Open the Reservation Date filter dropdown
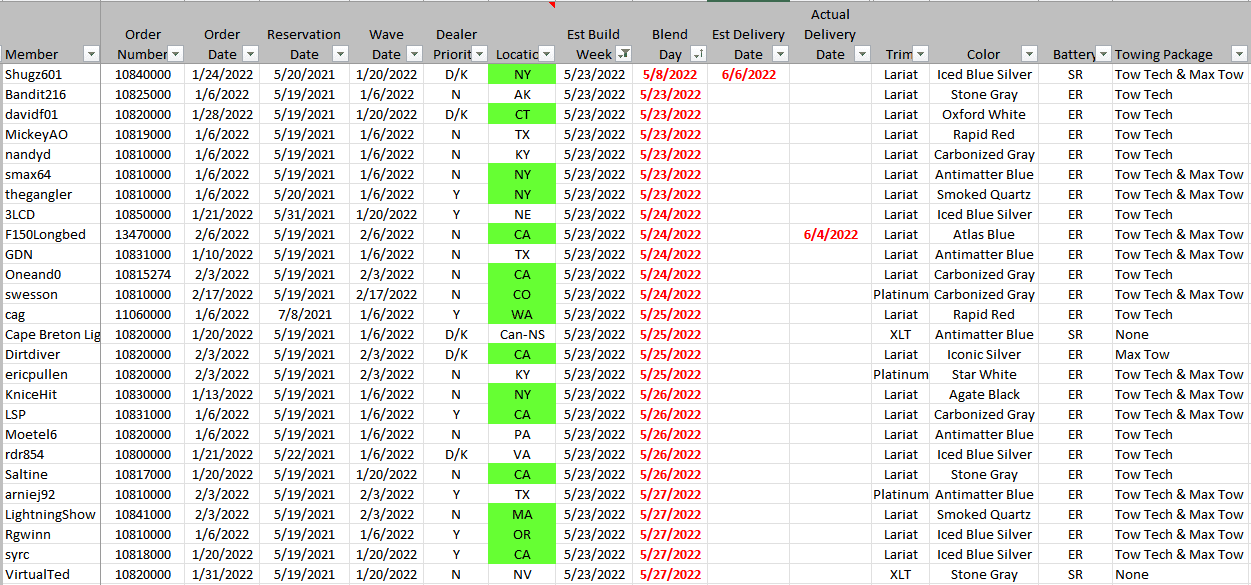Viewport: 1251px width, 585px height. 340,54
